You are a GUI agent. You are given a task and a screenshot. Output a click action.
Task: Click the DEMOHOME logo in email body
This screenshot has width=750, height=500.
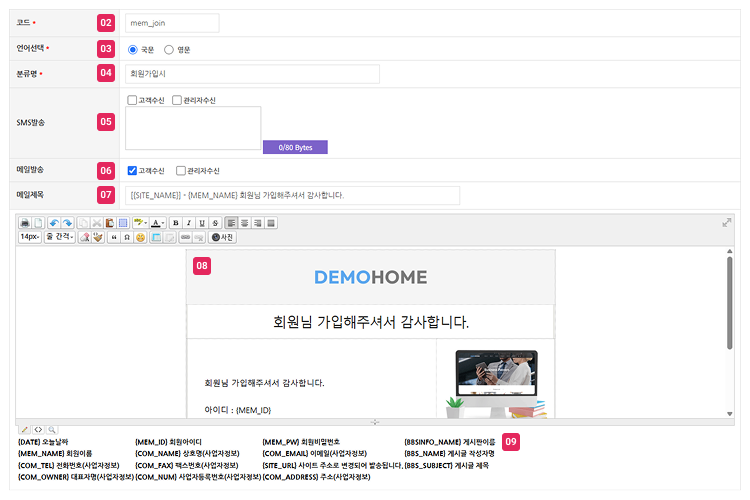370,278
